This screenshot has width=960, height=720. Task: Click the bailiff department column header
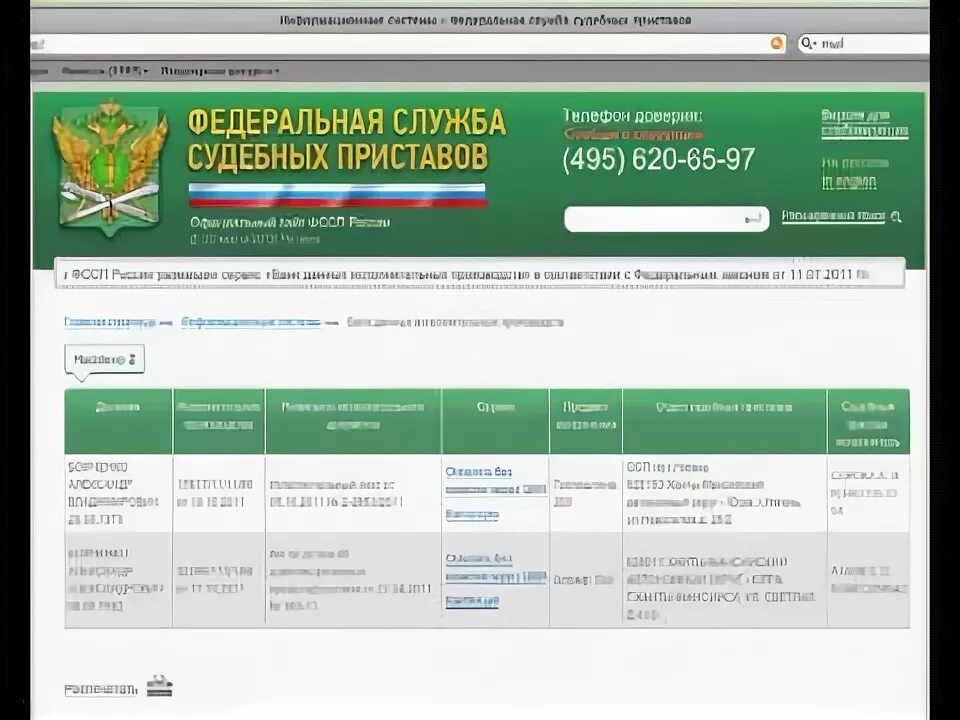[x=724, y=421]
